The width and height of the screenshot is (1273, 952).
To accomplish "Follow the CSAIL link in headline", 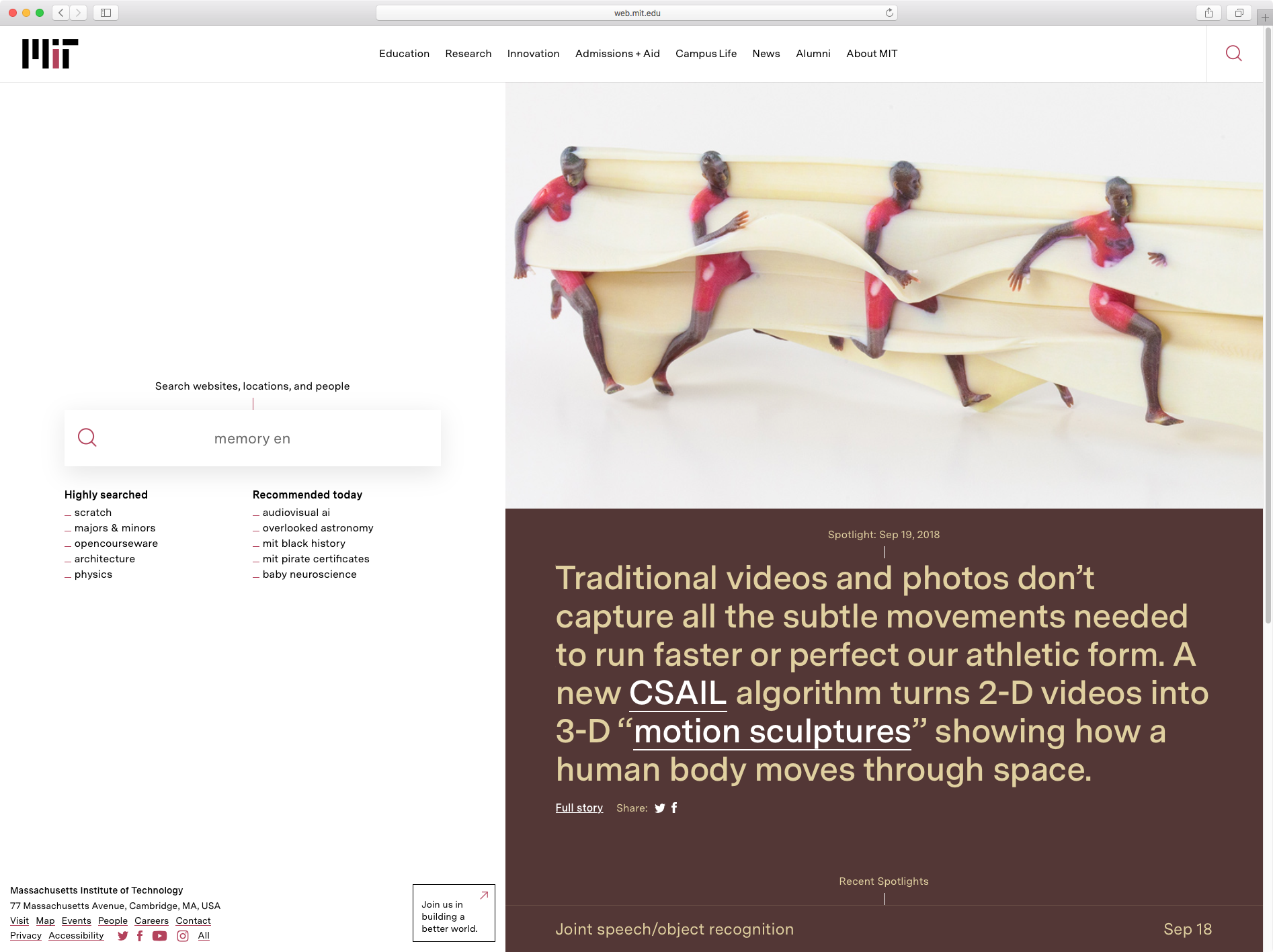I will coord(677,693).
